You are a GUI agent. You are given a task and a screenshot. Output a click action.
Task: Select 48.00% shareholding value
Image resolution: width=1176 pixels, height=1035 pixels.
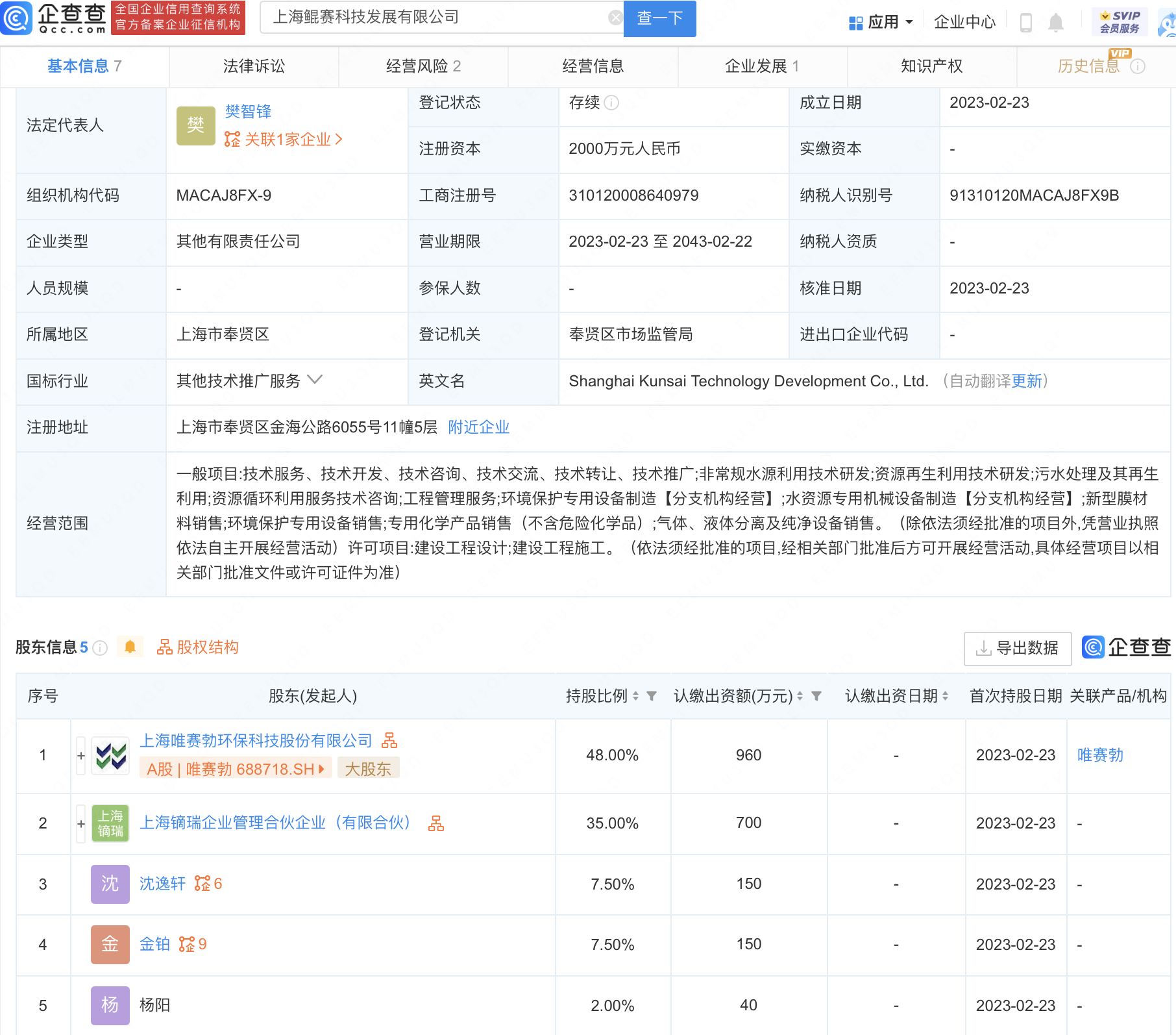(612, 755)
